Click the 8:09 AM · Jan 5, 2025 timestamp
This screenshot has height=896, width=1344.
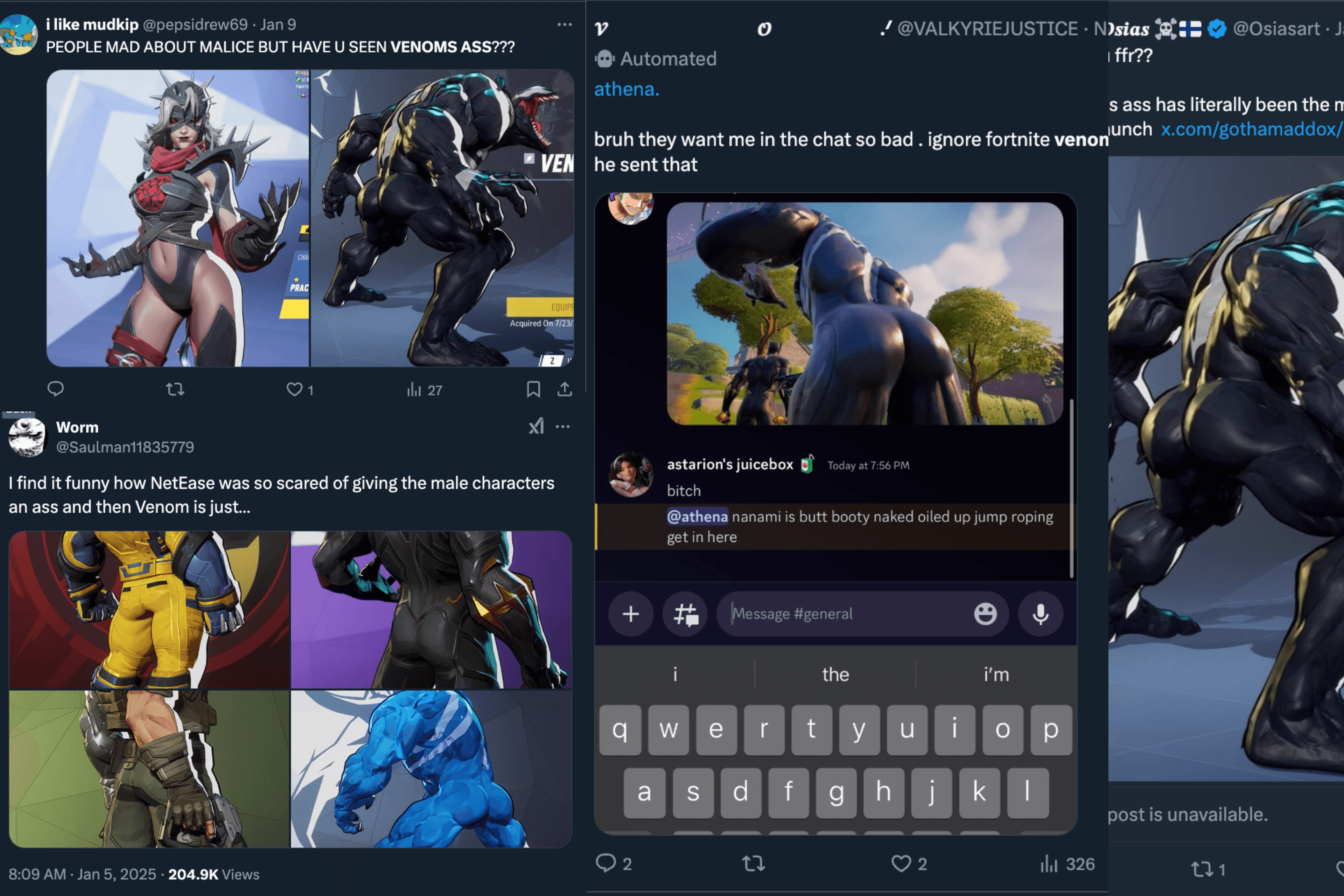click(x=82, y=874)
